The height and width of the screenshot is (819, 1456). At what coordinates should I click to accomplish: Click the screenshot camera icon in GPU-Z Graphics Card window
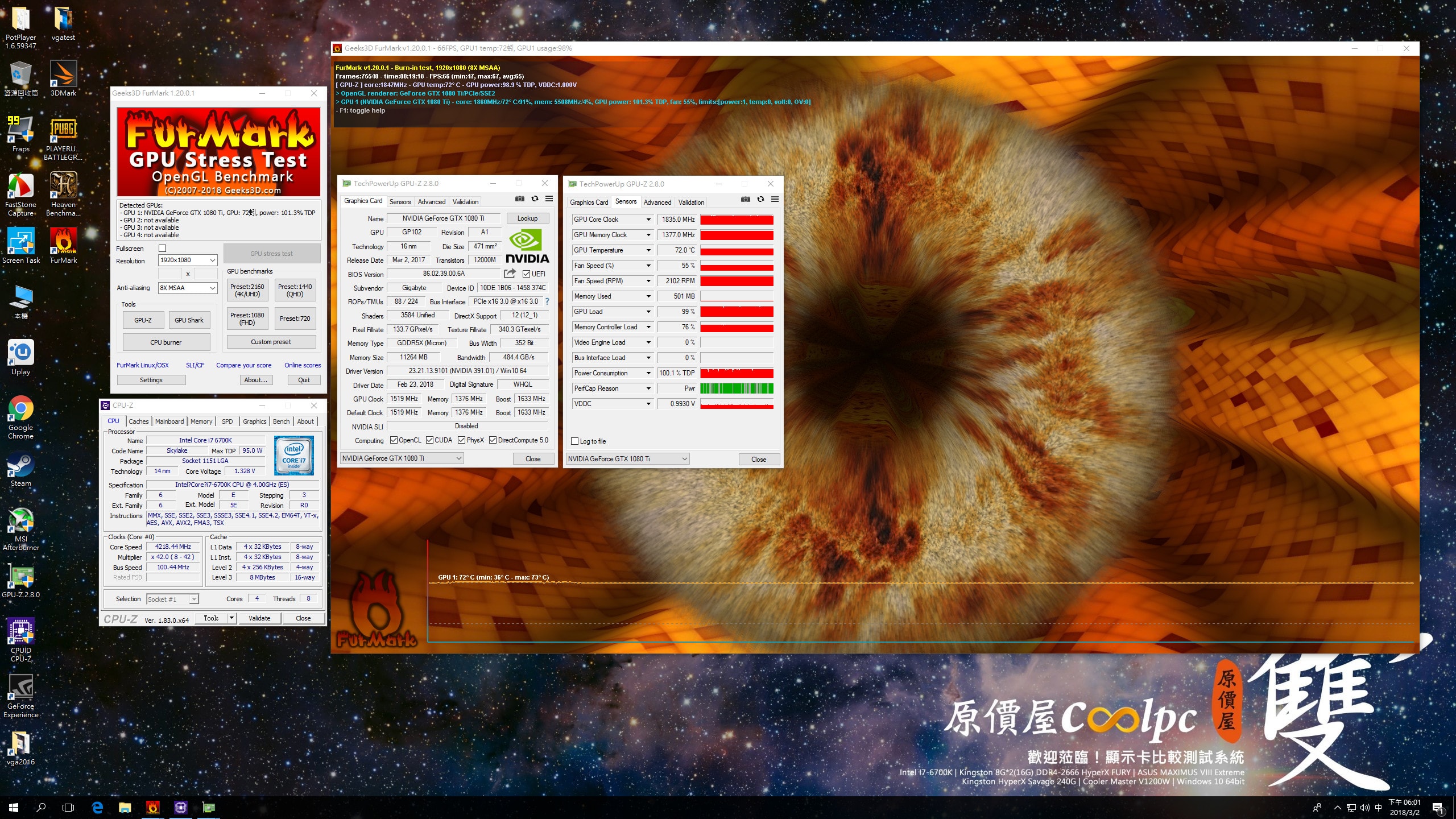pyautogui.click(x=519, y=199)
